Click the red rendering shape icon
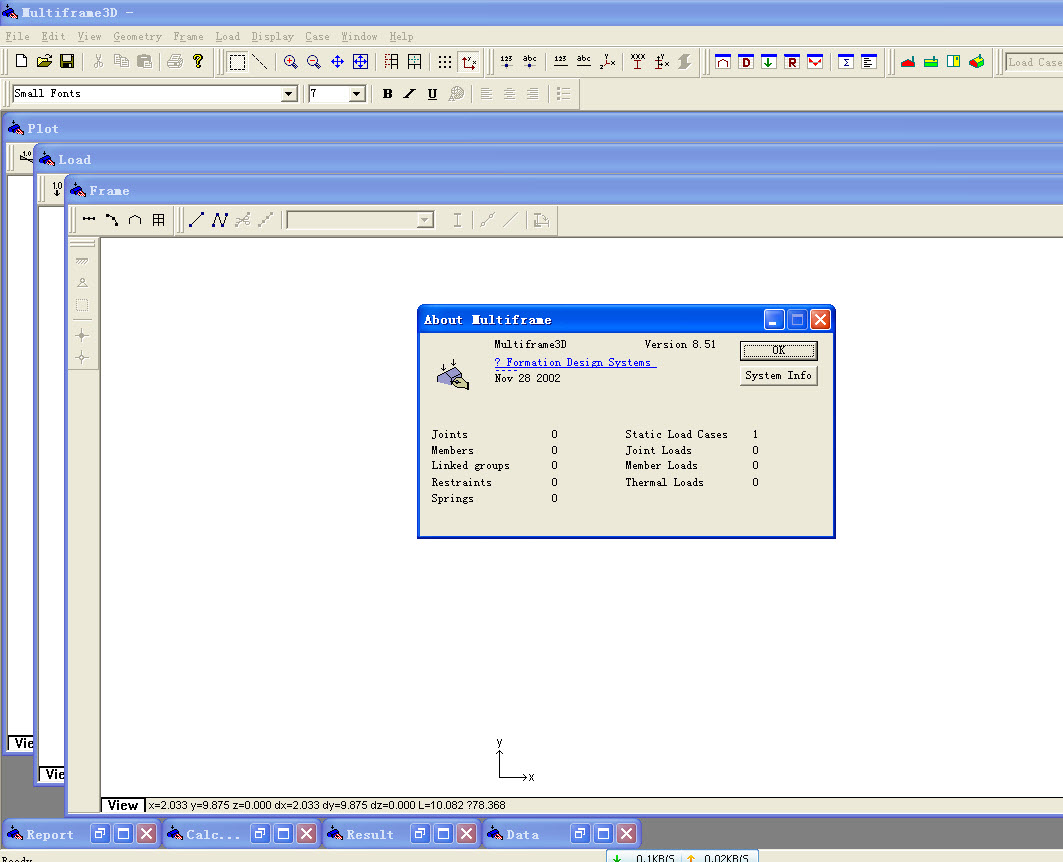Image resolution: width=1063 pixels, height=862 pixels. [x=908, y=62]
